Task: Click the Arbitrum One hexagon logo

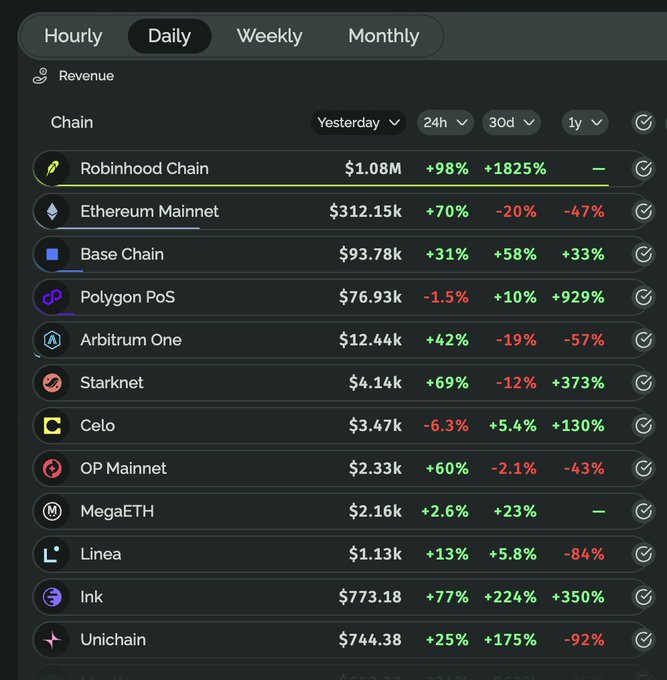Action: pos(52,340)
